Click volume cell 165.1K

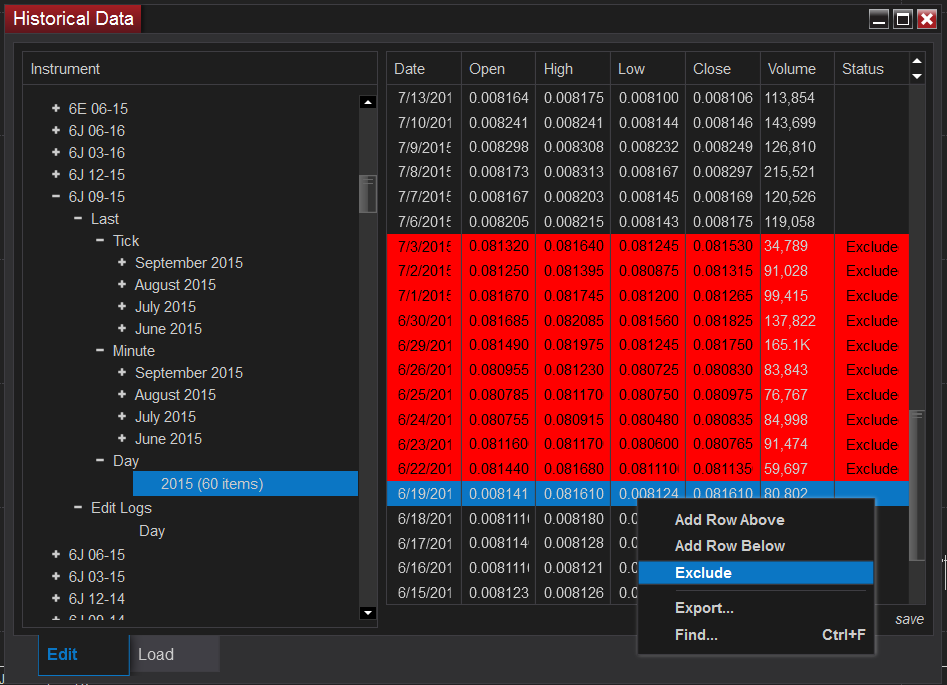tap(797, 345)
